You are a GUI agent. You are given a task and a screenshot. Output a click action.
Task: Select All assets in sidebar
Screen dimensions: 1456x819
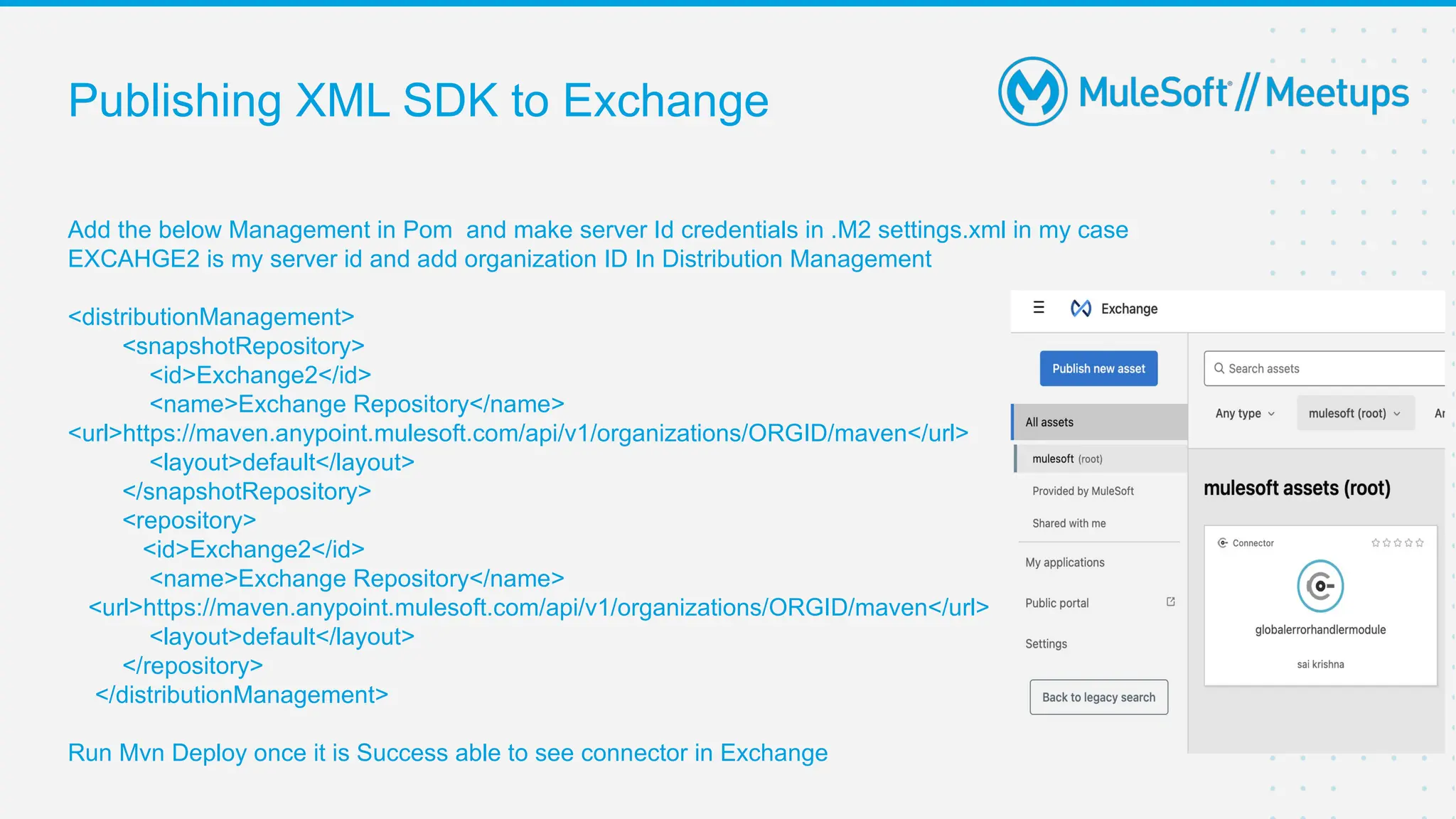(1099, 422)
